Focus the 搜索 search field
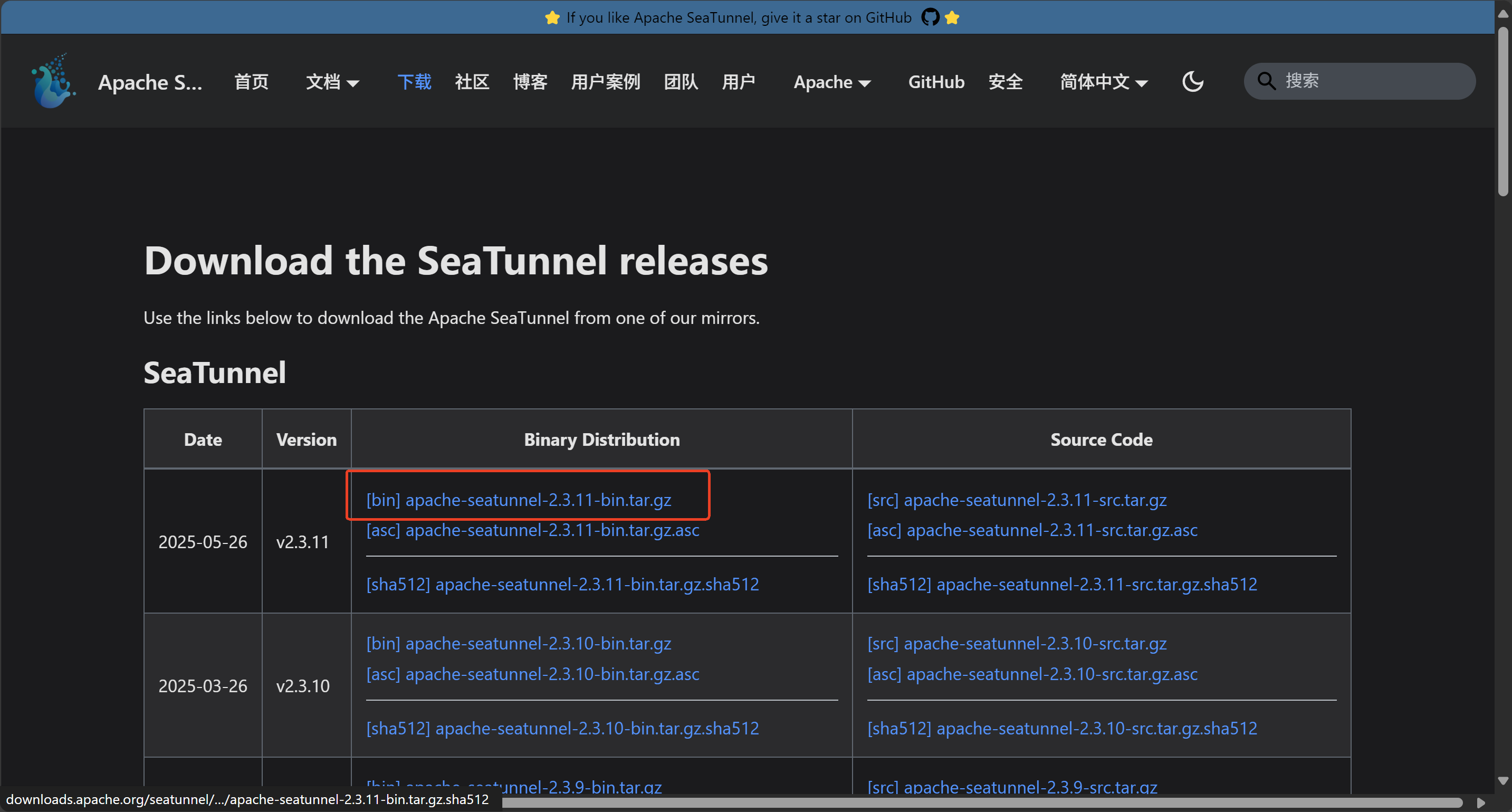Screen dimensions: 1512x812 1360,81
